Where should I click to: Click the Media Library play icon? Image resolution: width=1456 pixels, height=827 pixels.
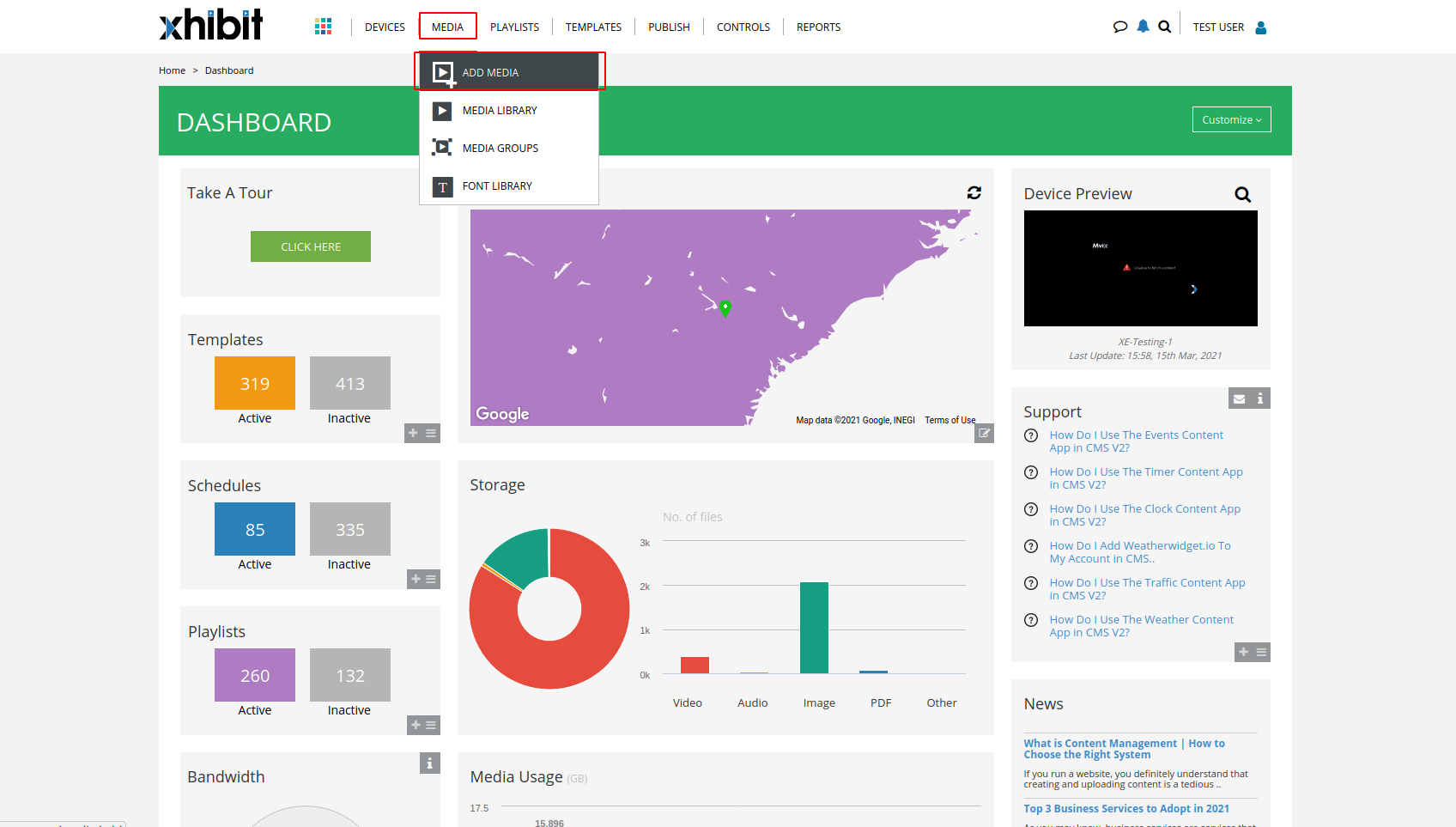(x=442, y=111)
